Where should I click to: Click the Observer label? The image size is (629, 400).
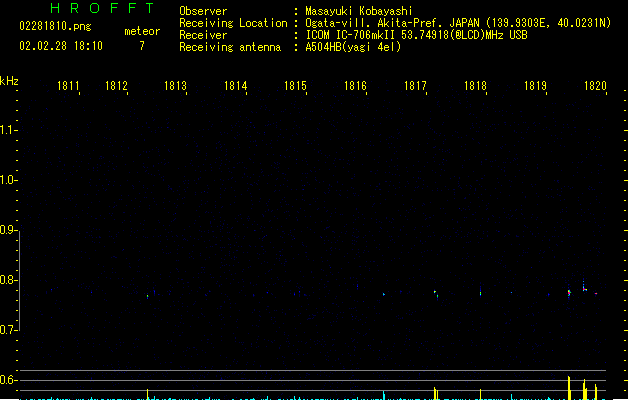(203, 11)
